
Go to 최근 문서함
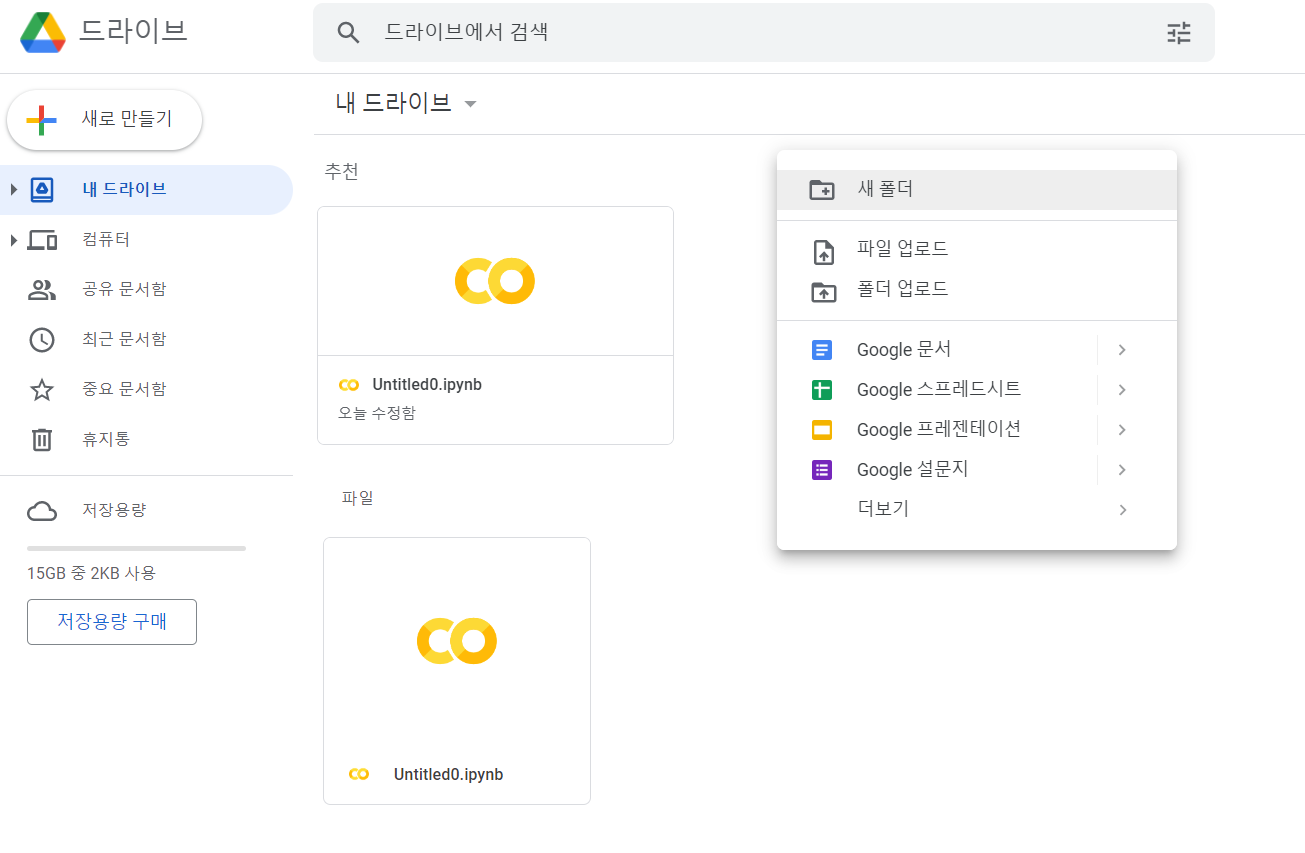146,340
